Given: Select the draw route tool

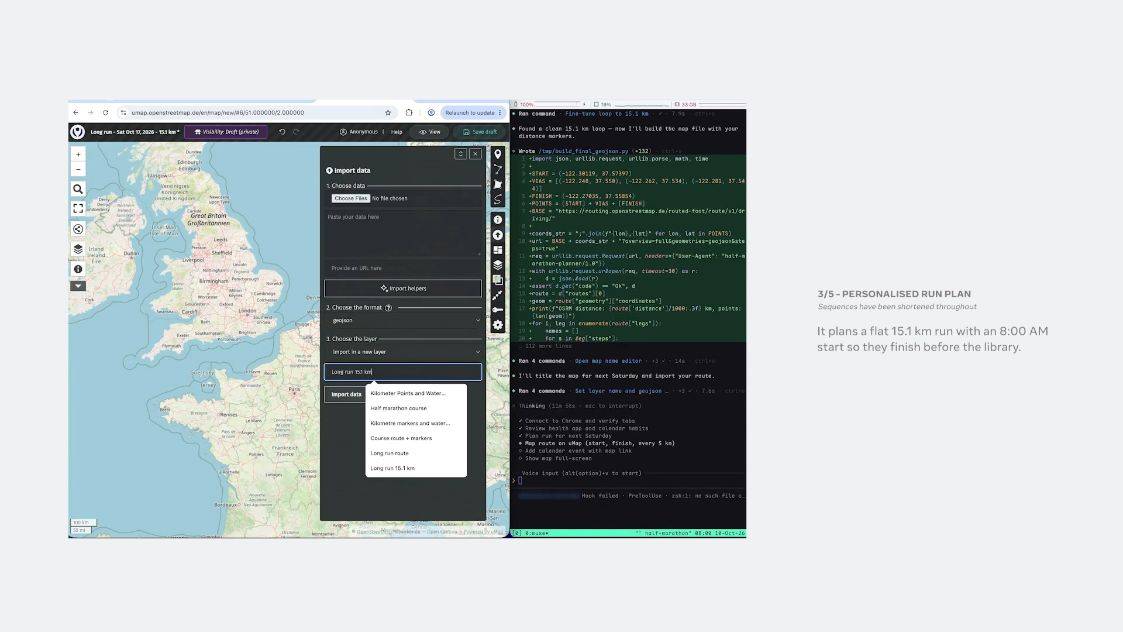Looking at the screenshot, I should (498, 199).
